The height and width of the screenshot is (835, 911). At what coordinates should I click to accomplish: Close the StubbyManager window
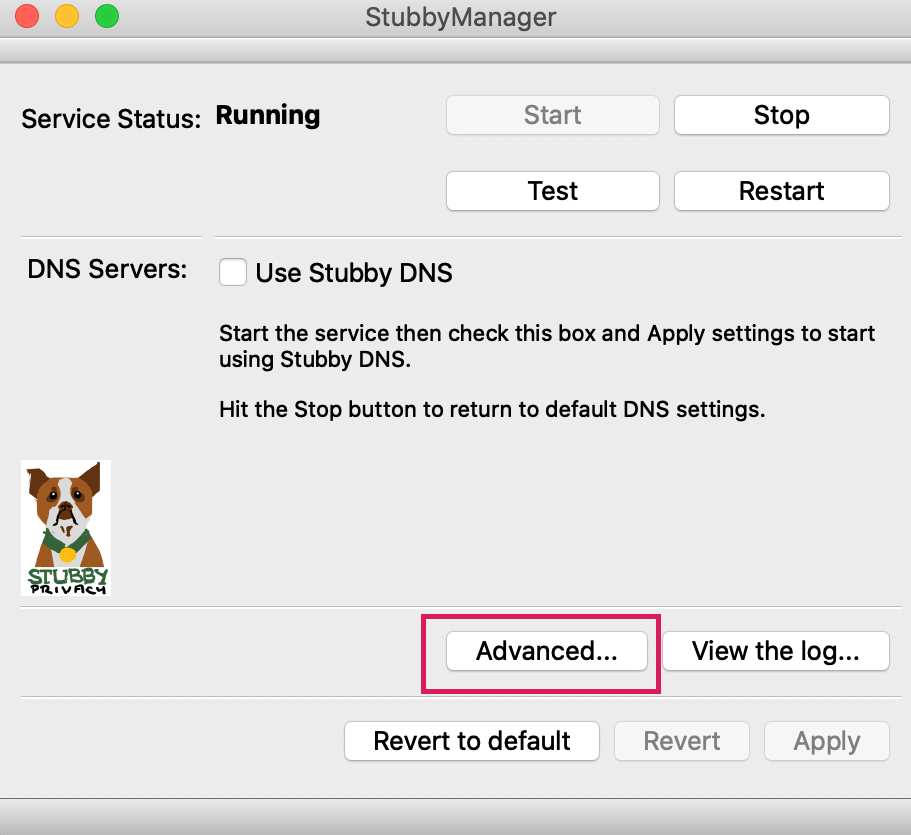[x=27, y=16]
